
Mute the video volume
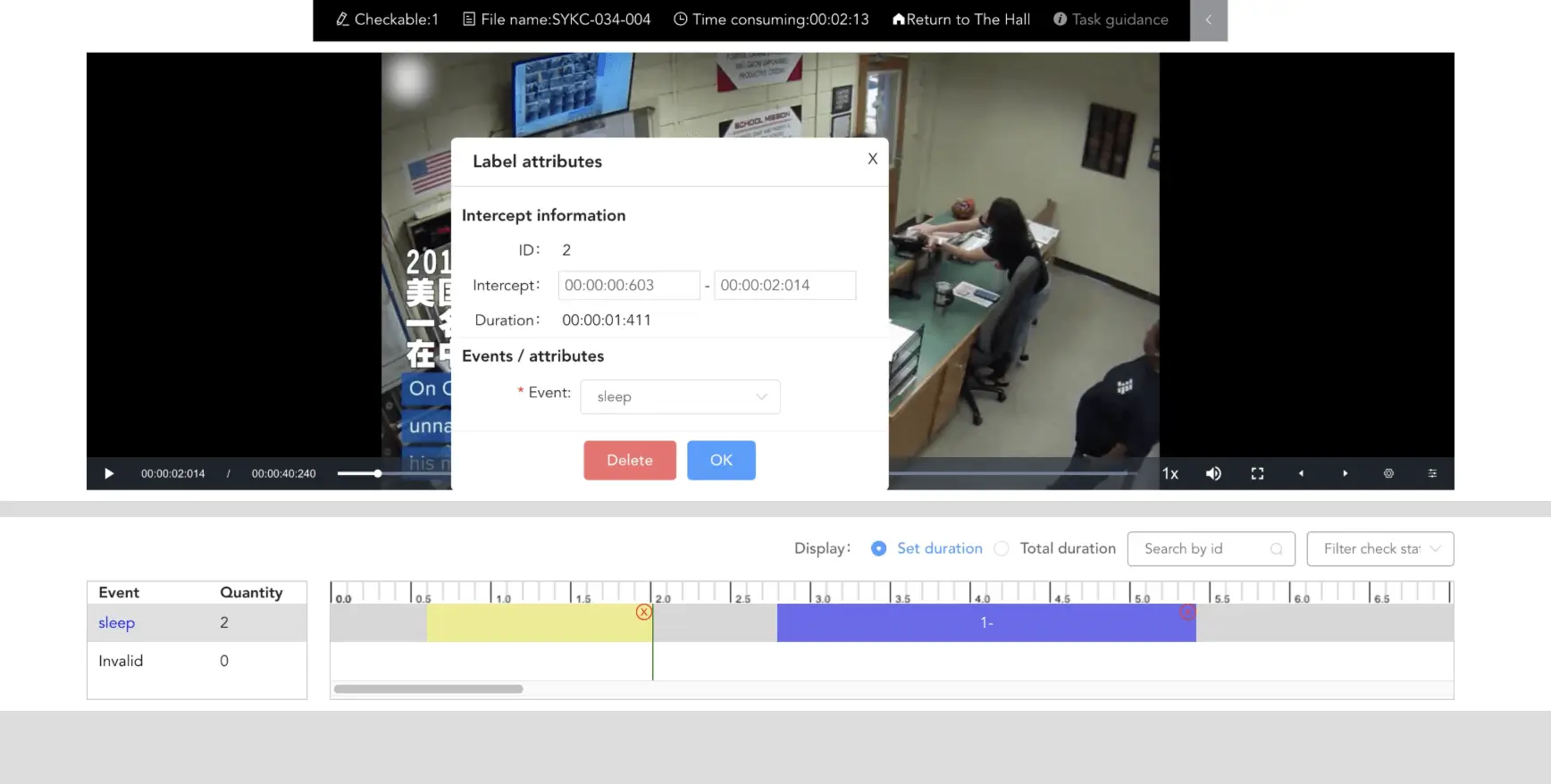click(x=1213, y=473)
